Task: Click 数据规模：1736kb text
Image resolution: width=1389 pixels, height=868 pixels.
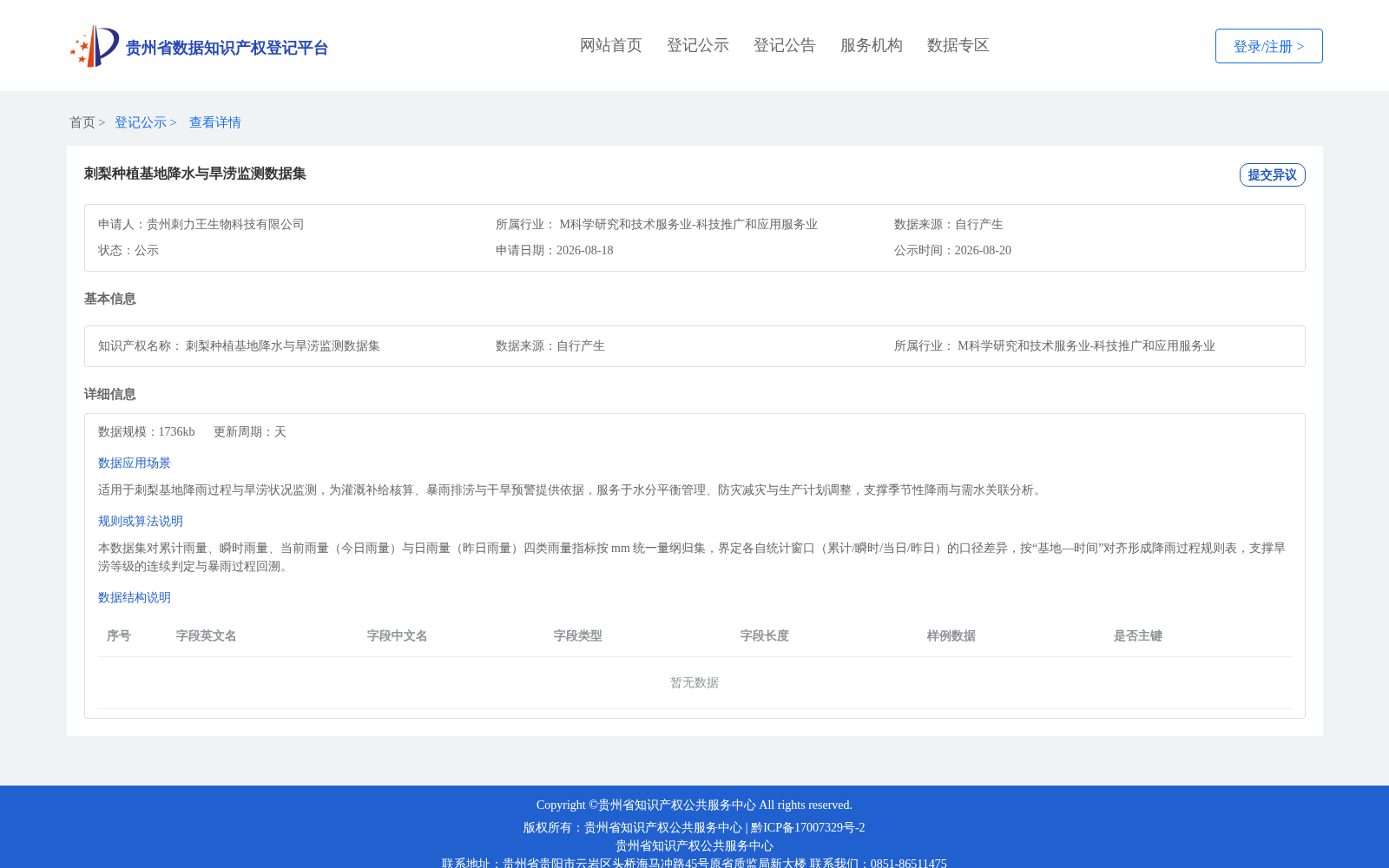Action: 147,431
